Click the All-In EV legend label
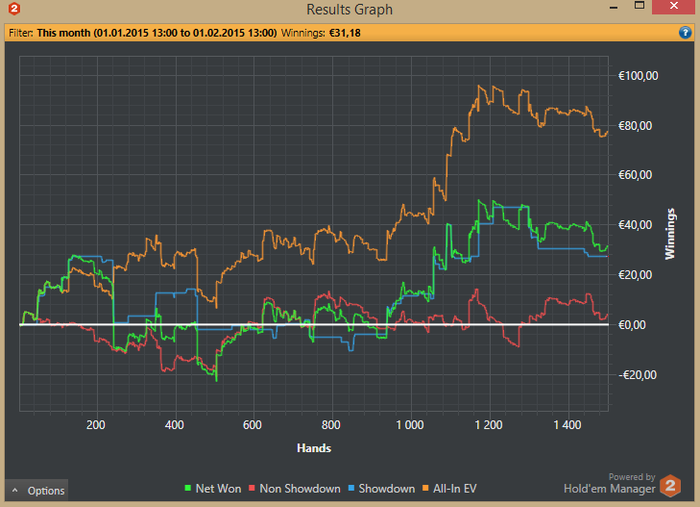Viewport: 700px width, 507px height. tap(455, 489)
